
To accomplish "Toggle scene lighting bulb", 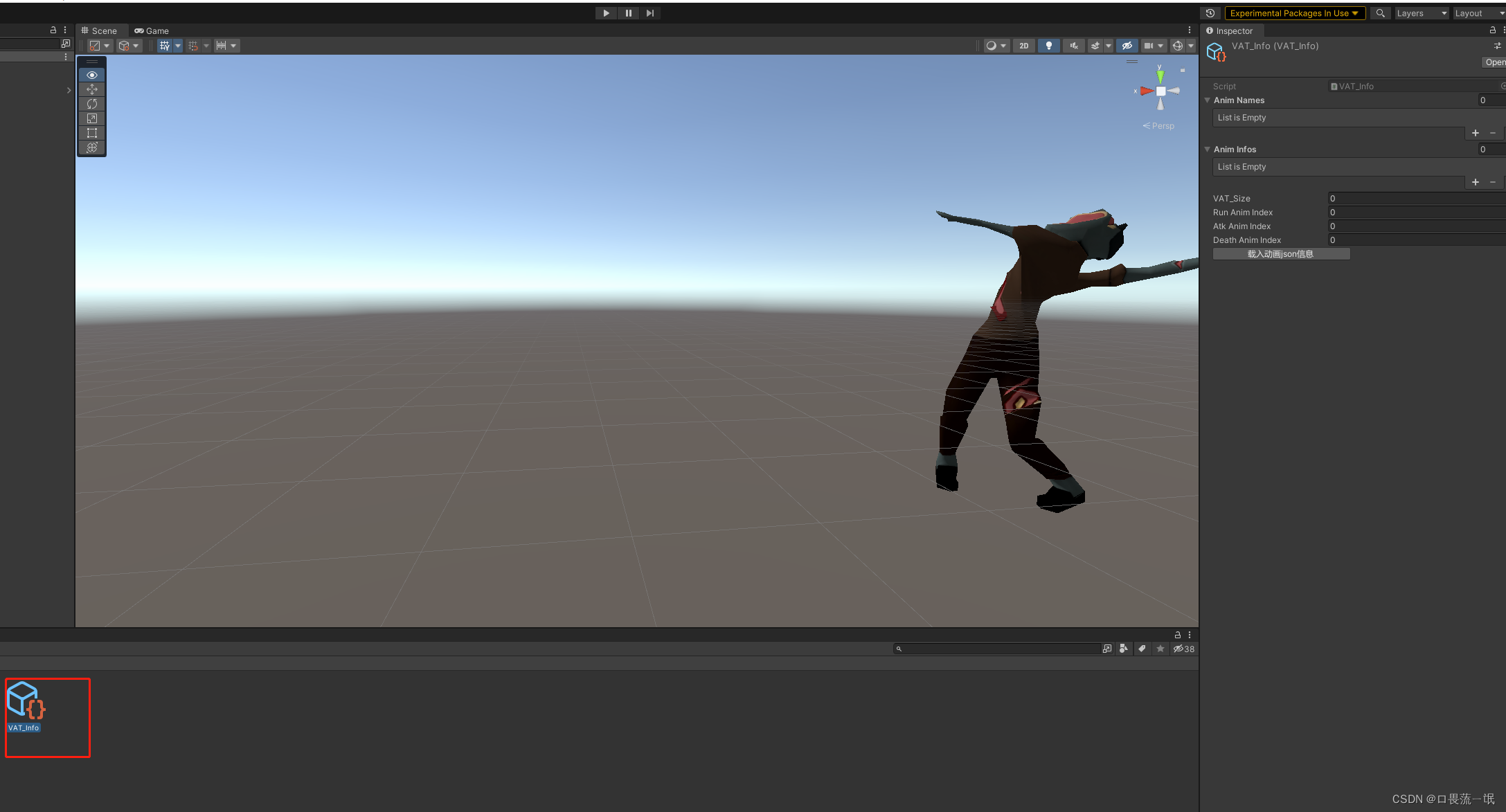I will pyautogui.click(x=1048, y=46).
